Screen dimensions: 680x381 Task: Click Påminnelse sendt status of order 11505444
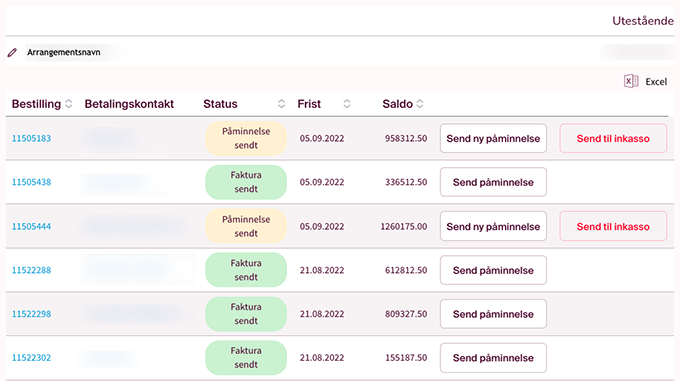[x=246, y=226]
